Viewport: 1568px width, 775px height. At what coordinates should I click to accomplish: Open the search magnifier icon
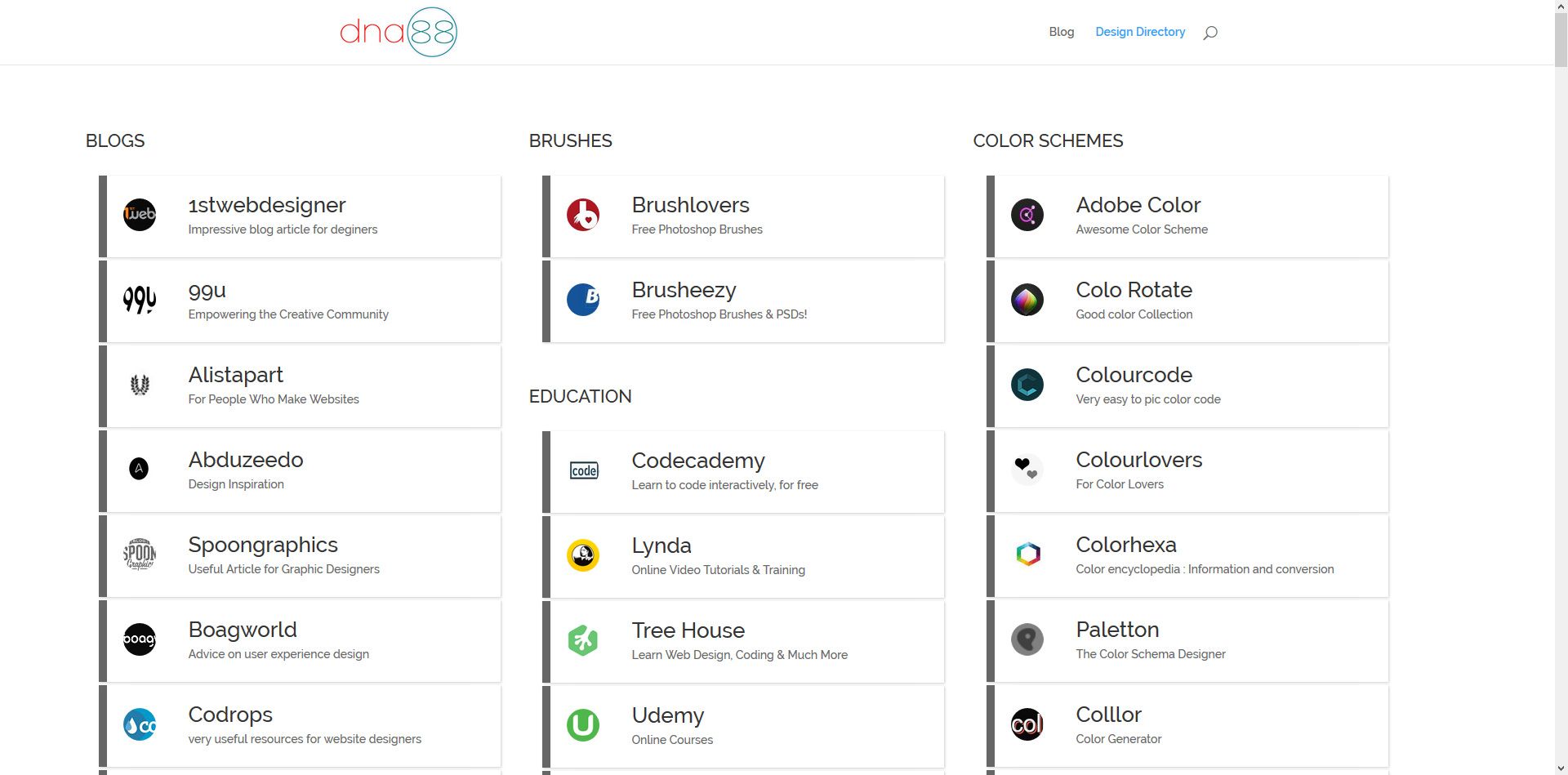click(x=1209, y=32)
